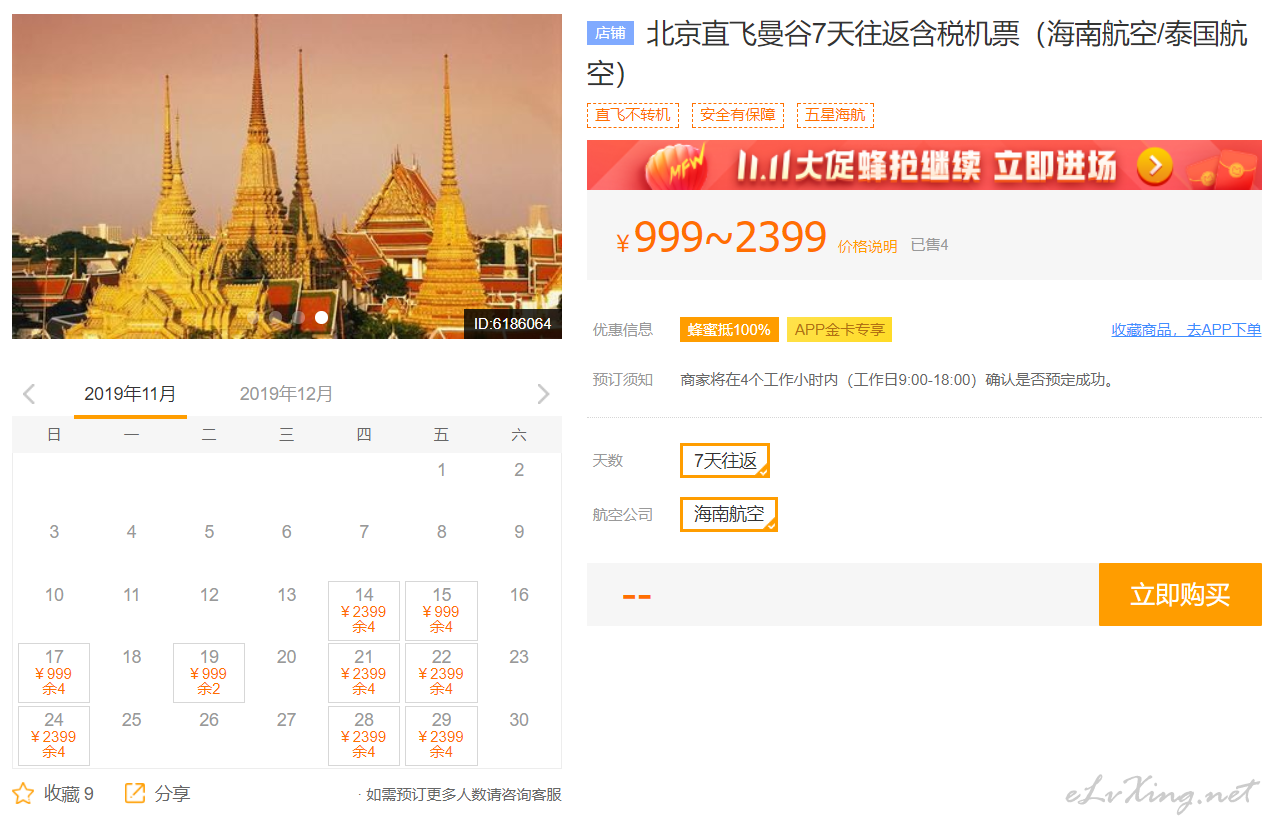Click the APP金卡专享 tag
Image resolution: width=1270 pixels, height=827 pixels.
point(839,330)
